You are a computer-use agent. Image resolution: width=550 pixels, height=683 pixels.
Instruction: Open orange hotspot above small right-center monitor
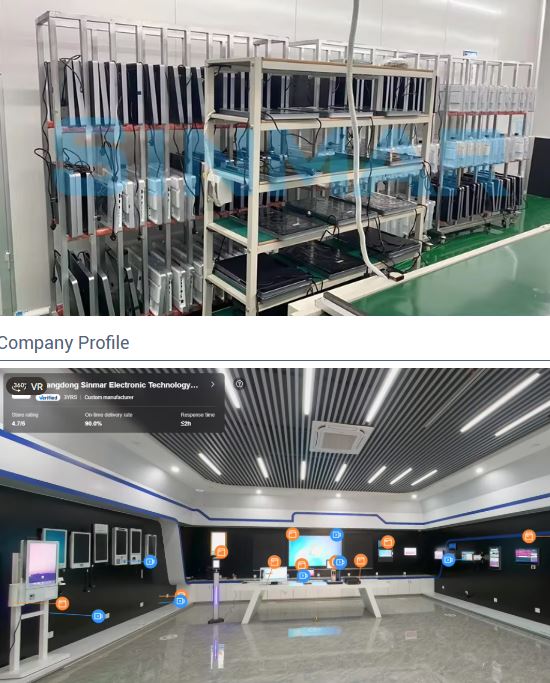[387, 542]
